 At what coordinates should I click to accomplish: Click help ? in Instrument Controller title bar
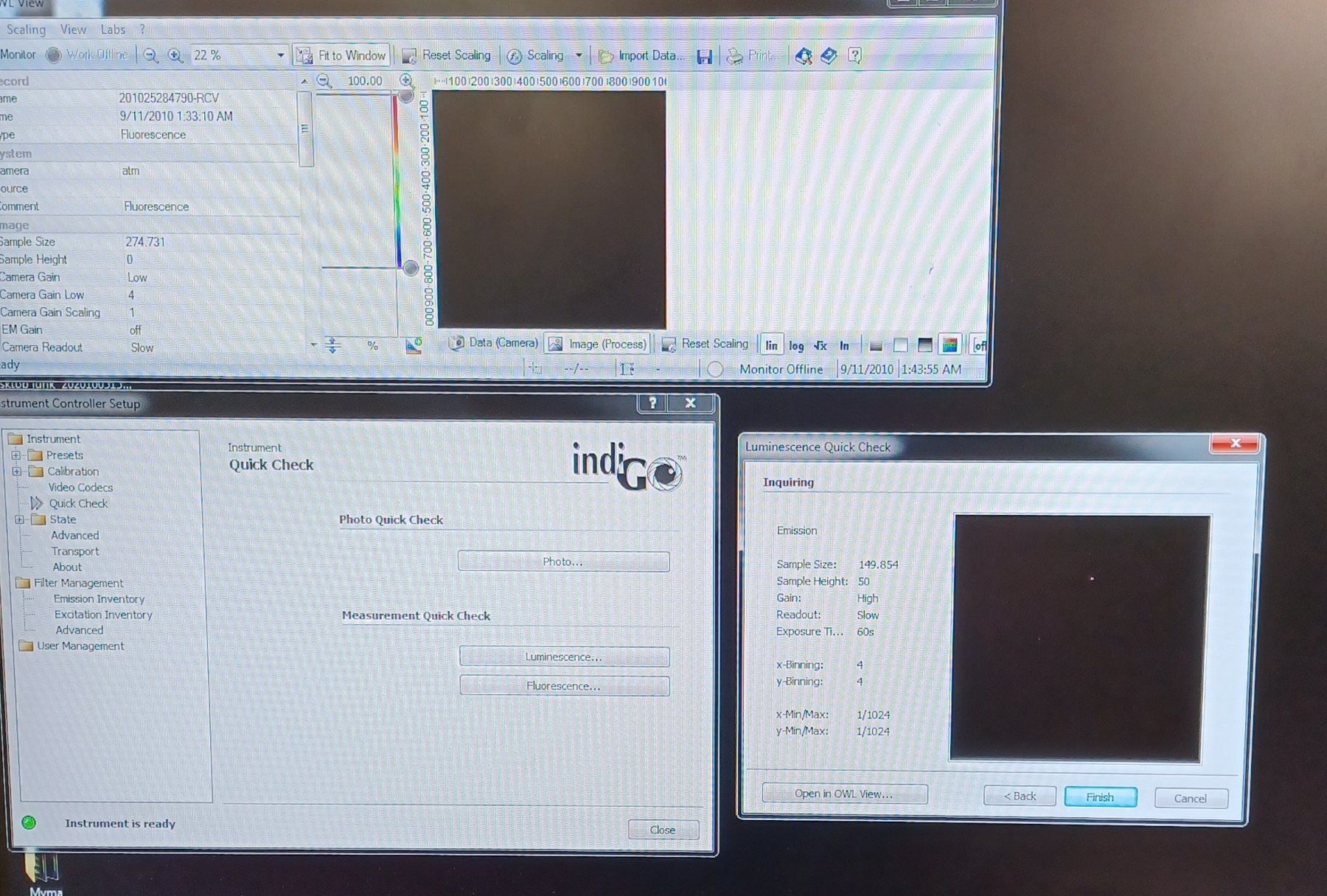[x=652, y=403]
